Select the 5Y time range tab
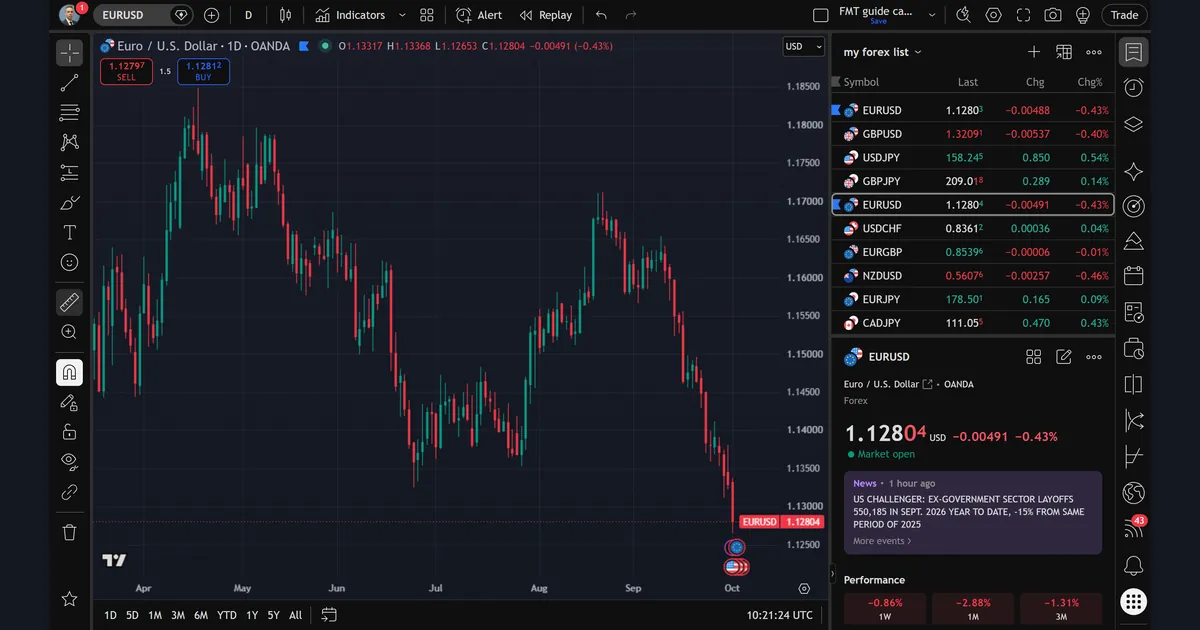1200x630 pixels. pyautogui.click(x=273, y=615)
